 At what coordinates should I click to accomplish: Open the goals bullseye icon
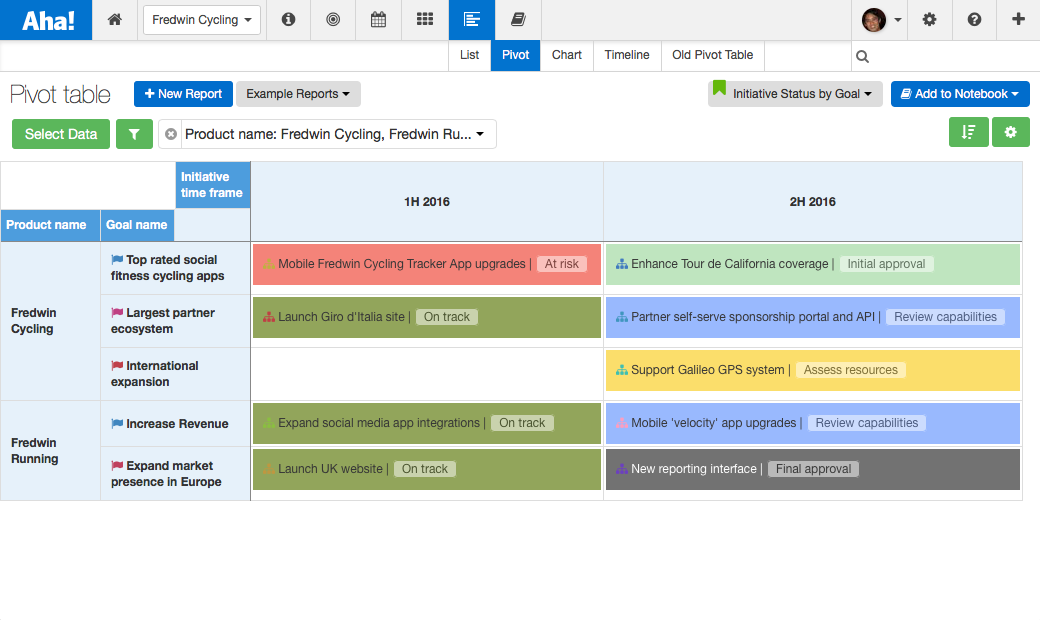tap(333, 19)
